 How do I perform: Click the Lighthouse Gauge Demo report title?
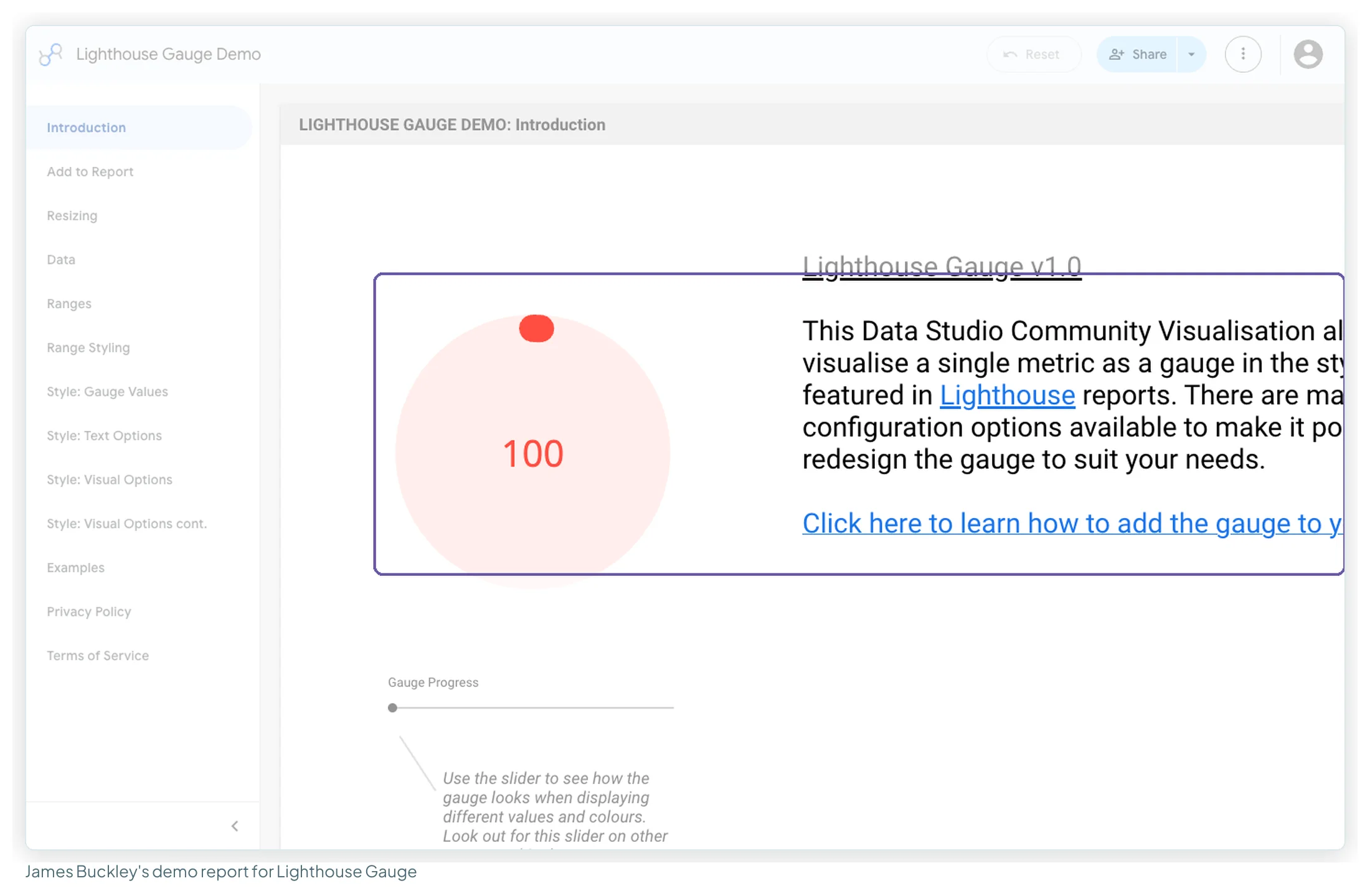click(x=168, y=54)
